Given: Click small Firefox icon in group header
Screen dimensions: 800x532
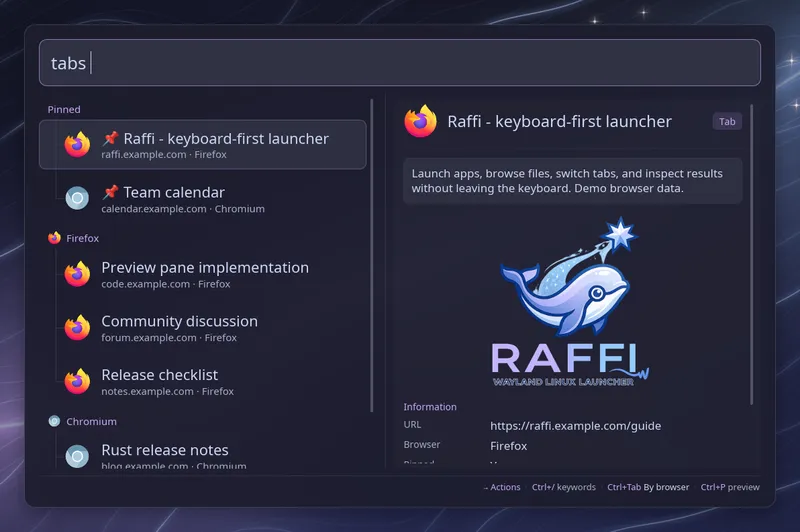Looking at the screenshot, I should pyautogui.click(x=54, y=238).
